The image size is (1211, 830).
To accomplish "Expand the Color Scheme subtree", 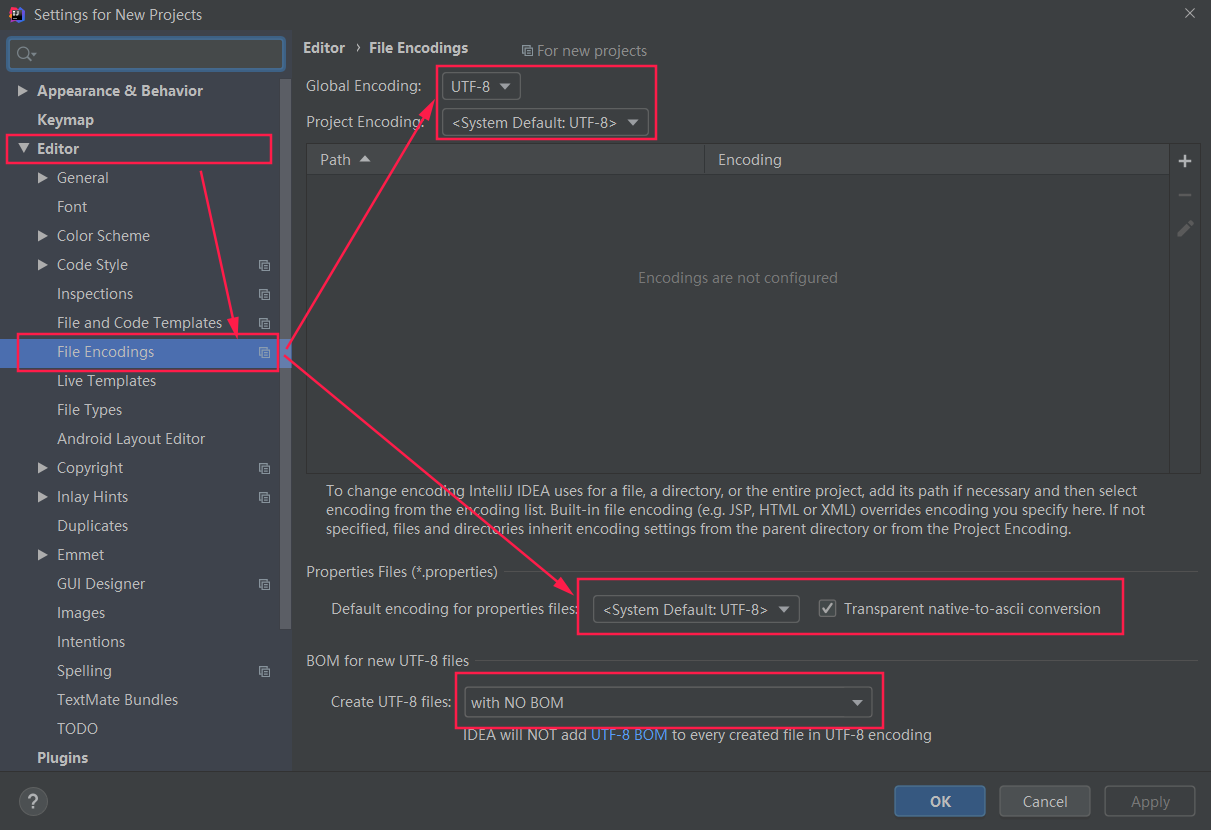I will (x=42, y=236).
